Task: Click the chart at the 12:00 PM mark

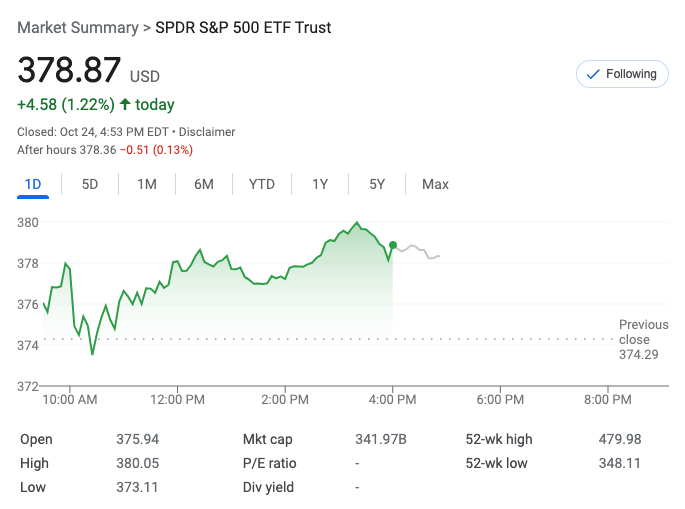Action: pos(178,300)
